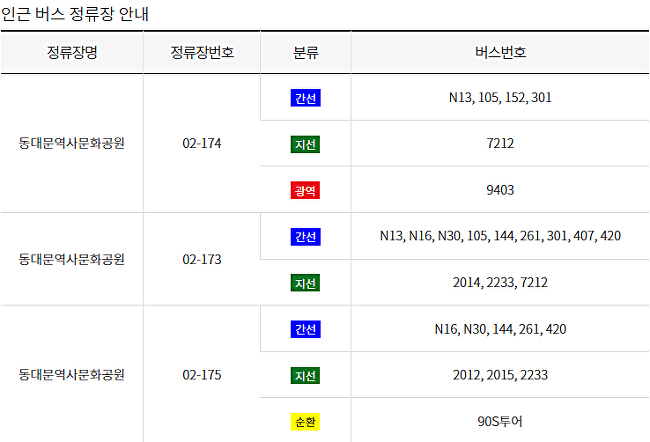Click the 지선 badge beside bus 7212 alone
650x442 pixels.
pos(305,144)
